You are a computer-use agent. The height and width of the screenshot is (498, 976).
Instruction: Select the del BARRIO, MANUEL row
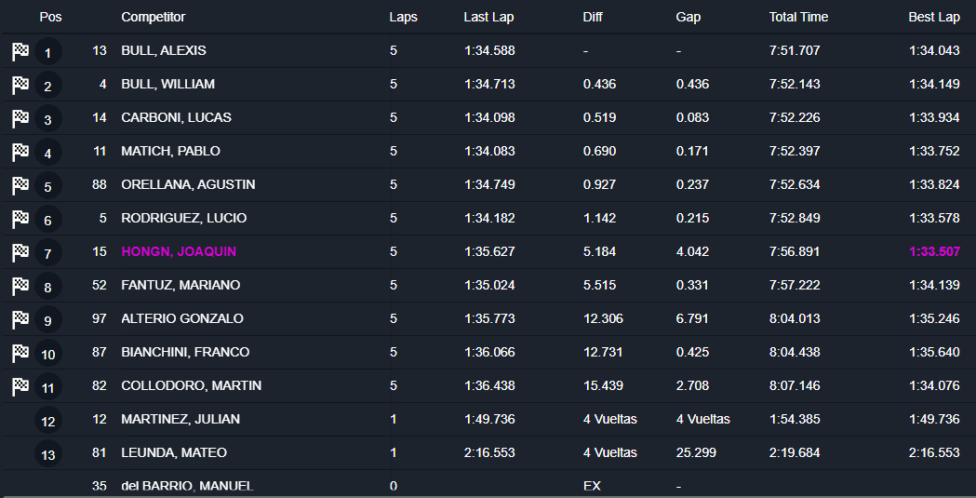pos(187,486)
